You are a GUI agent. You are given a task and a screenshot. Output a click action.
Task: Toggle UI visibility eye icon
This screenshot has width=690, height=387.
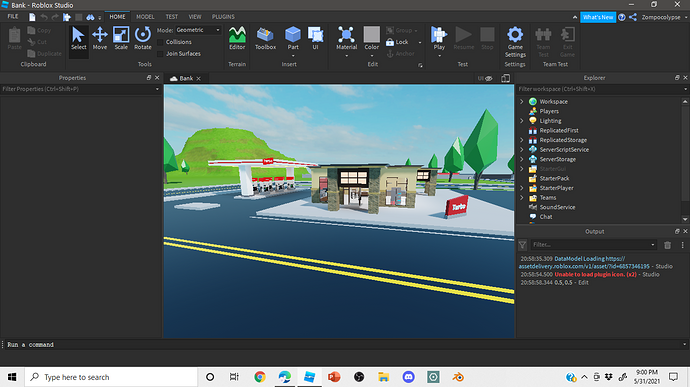click(x=485, y=78)
